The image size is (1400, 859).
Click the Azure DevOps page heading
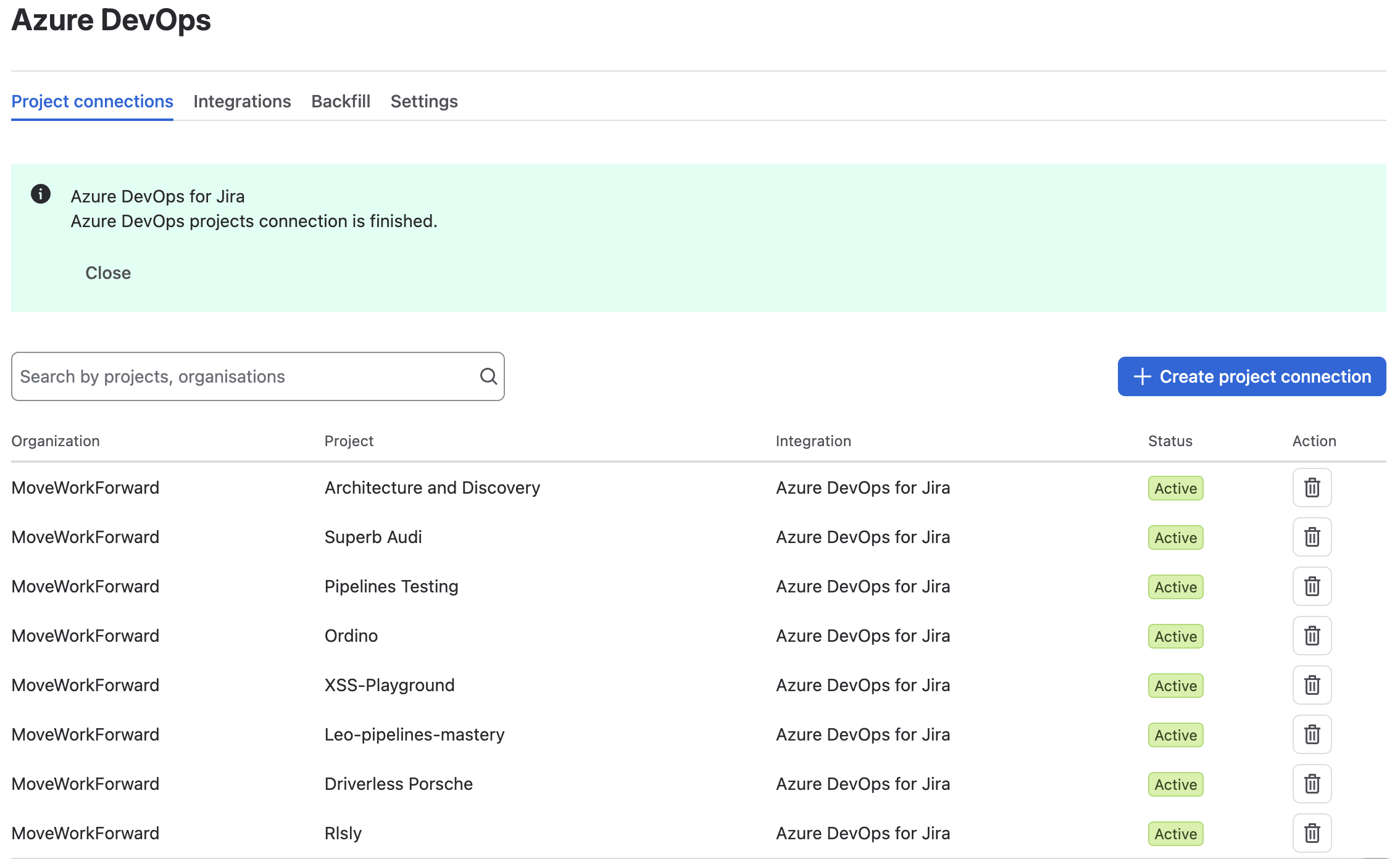coord(111,20)
